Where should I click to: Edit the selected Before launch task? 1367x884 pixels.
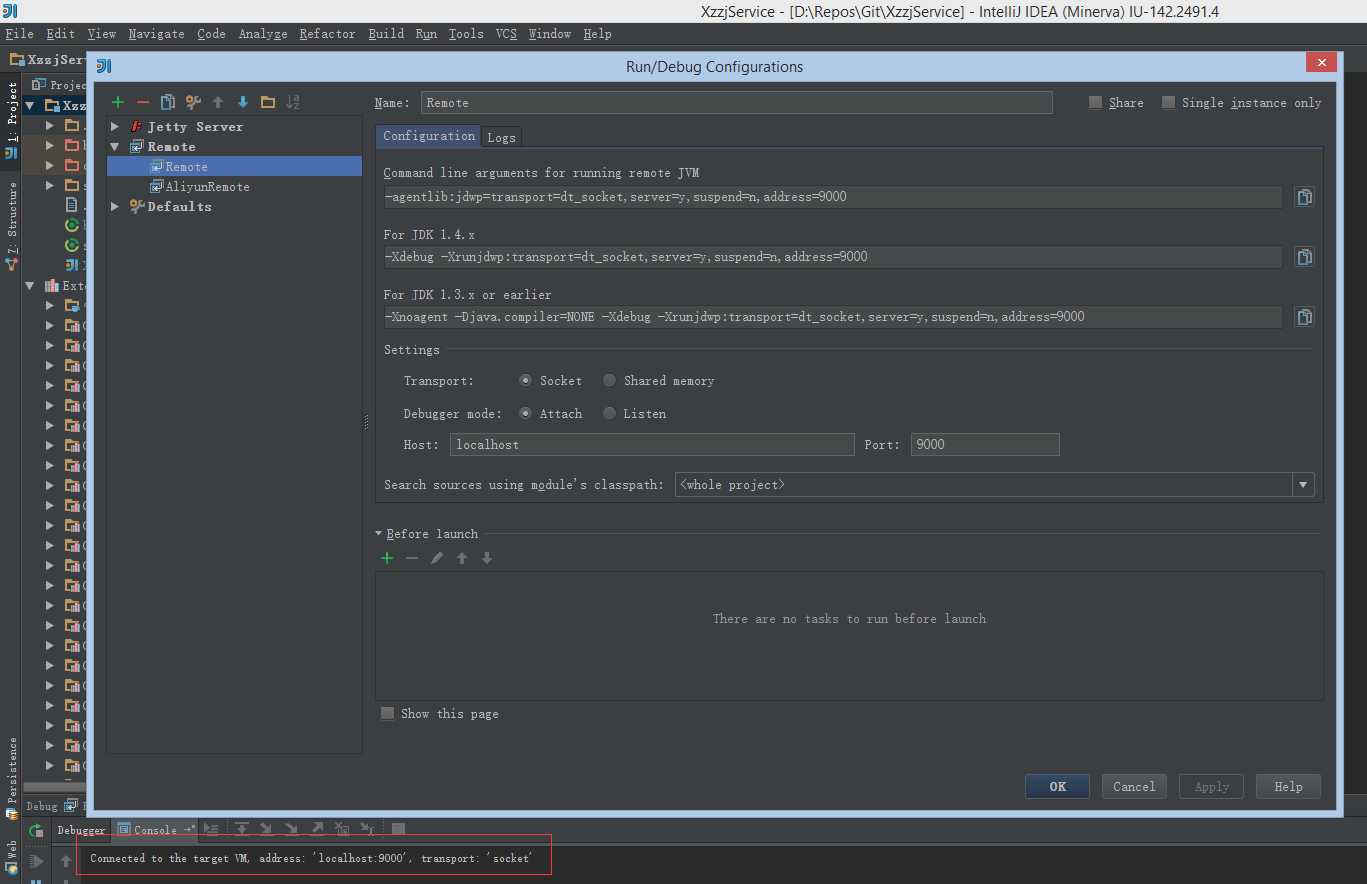(437, 558)
